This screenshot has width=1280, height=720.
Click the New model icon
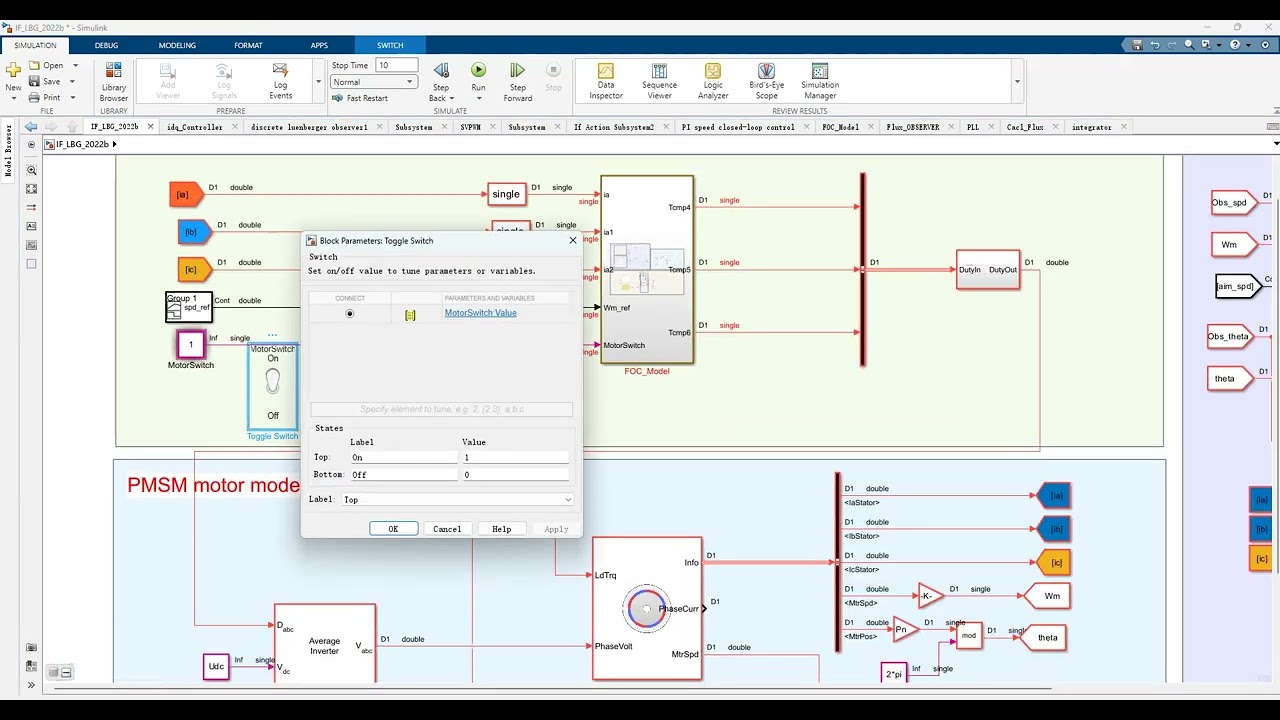tap(13, 71)
